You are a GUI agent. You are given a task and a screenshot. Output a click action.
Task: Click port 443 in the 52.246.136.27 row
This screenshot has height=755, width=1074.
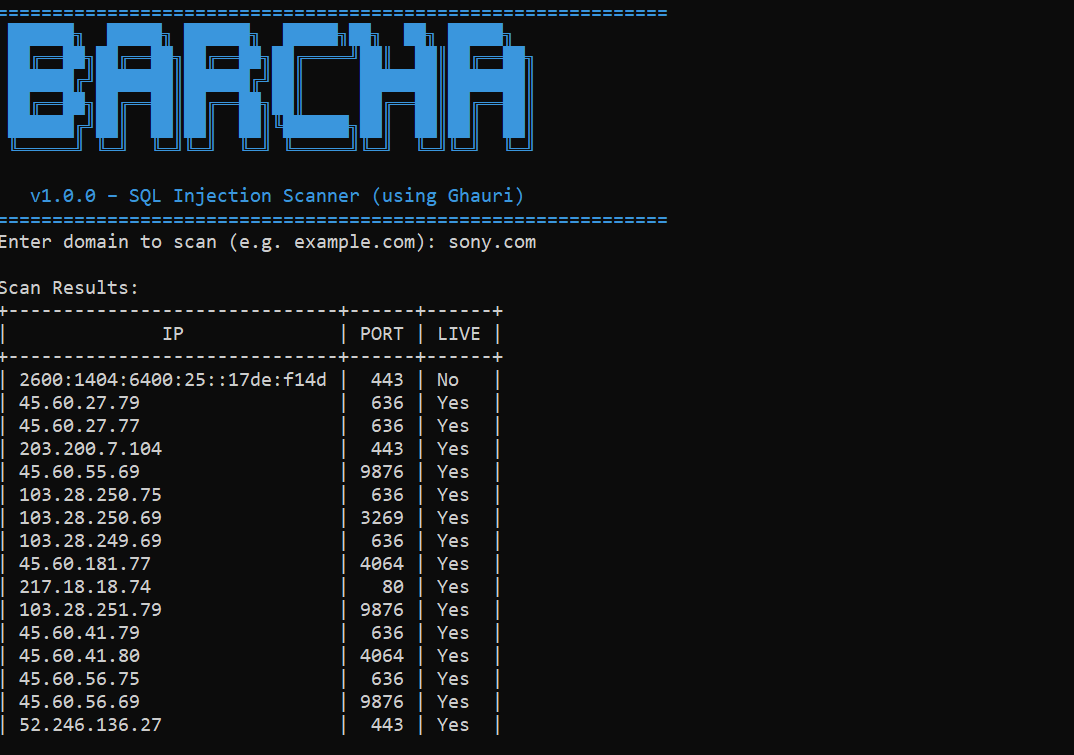[388, 725]
